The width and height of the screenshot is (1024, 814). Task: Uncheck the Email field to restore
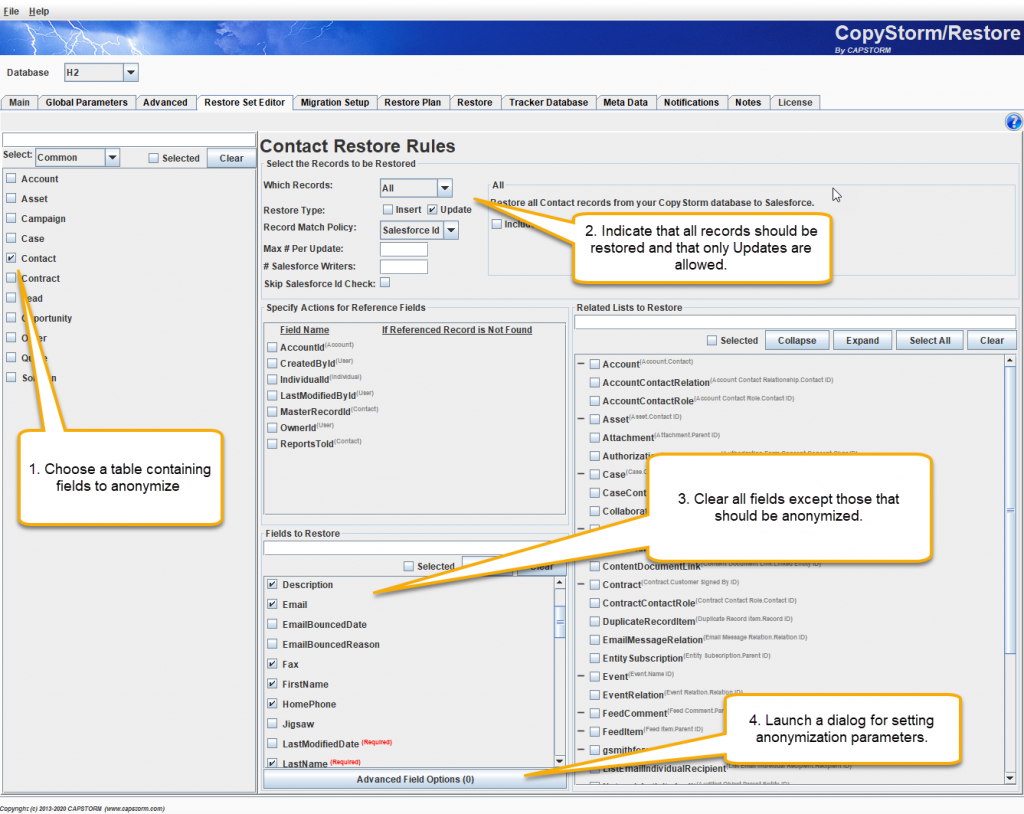(x=272, y=604)
